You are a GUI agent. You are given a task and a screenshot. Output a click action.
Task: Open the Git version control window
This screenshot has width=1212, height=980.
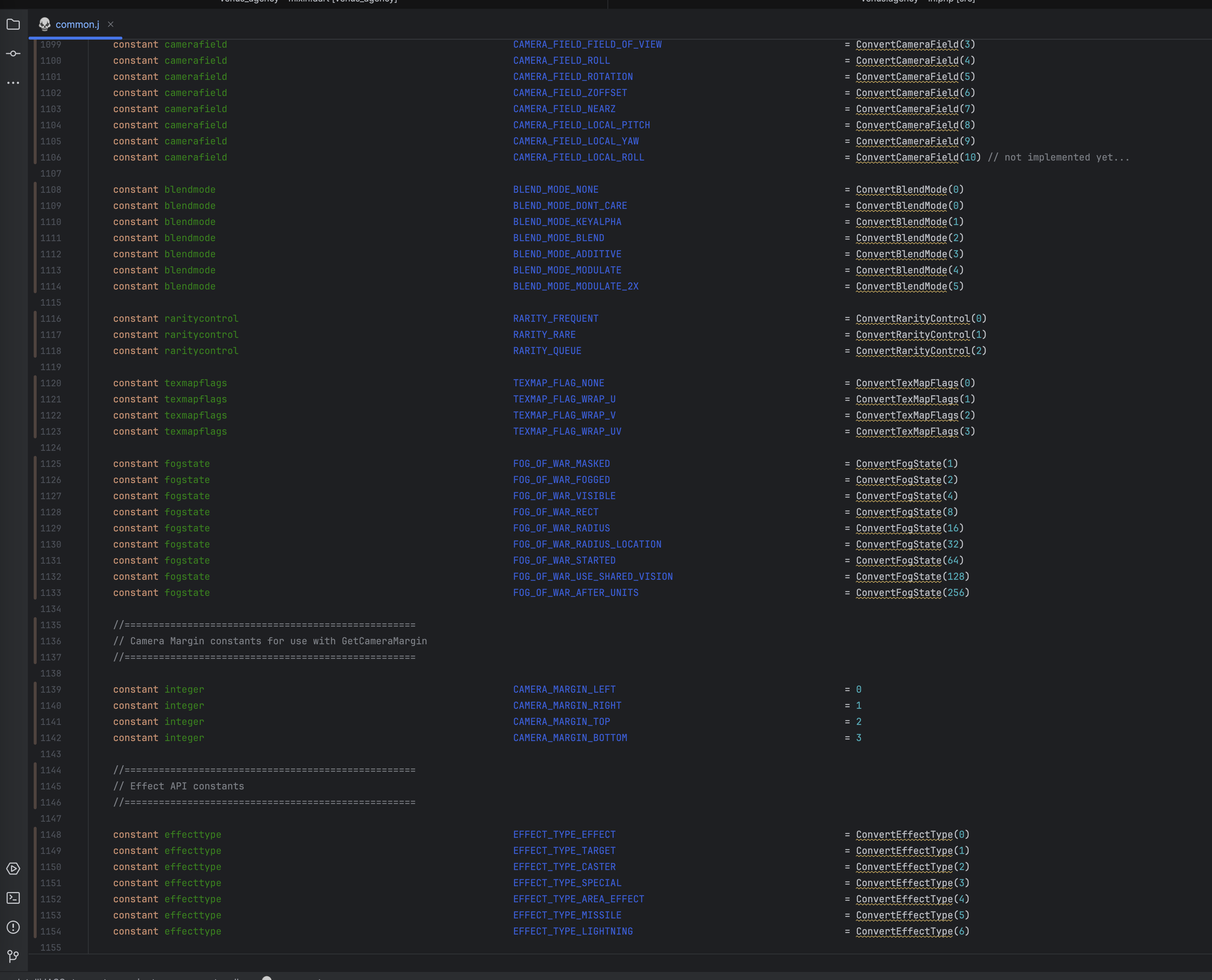click(x=13, y=956)
